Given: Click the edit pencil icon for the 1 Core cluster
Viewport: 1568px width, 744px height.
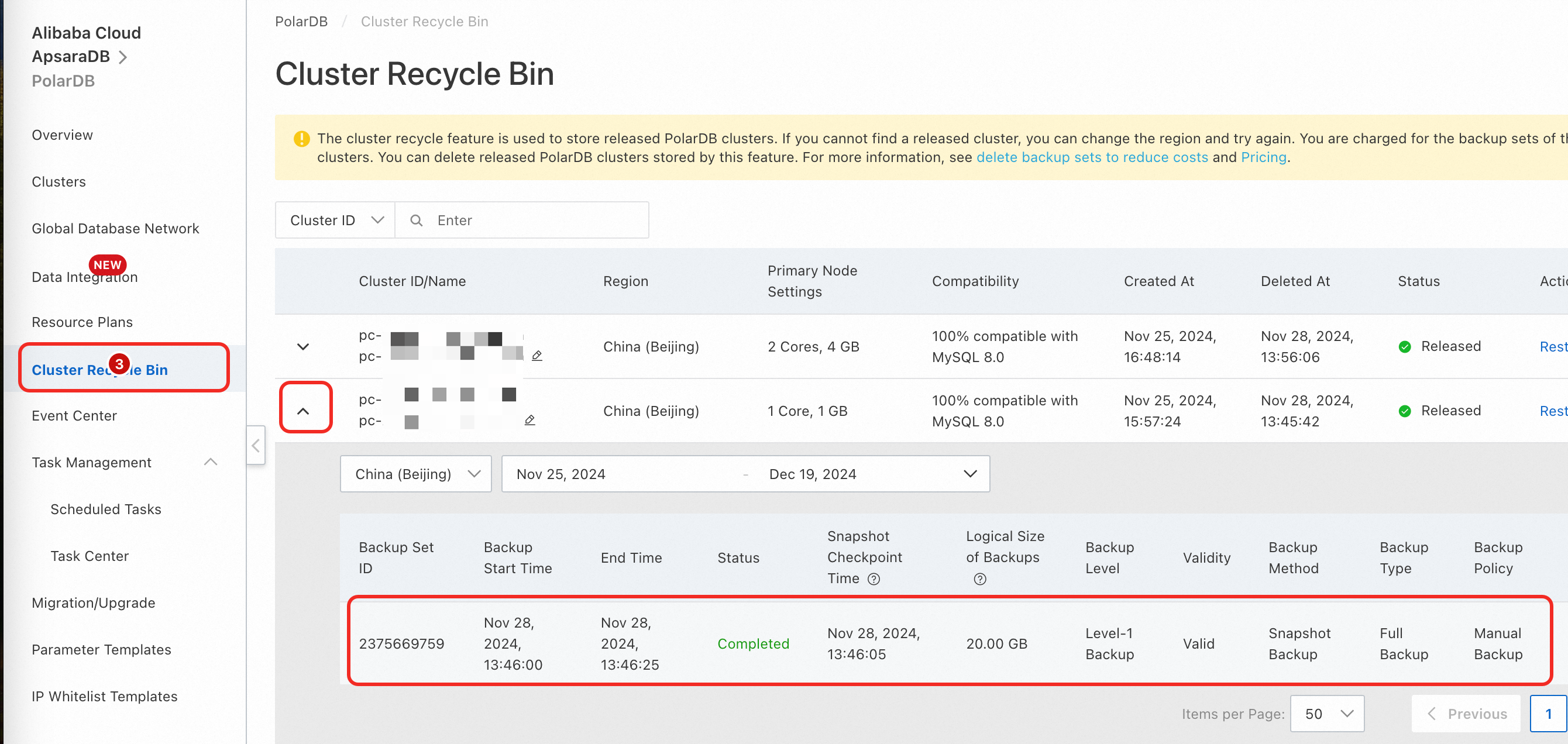Looking at the screenshot, I should point(530,420).
